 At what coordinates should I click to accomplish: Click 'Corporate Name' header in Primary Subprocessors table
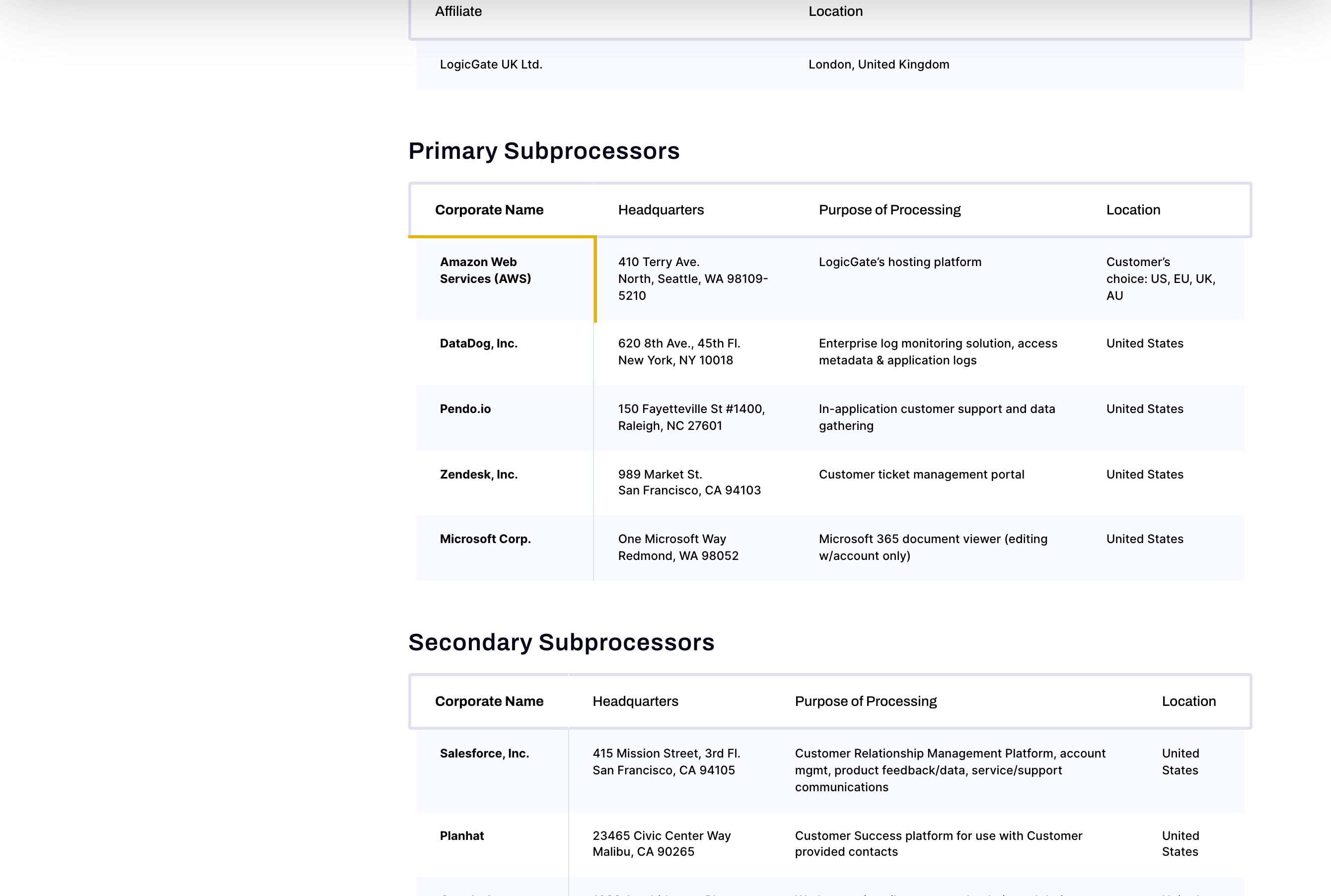[x=489, y=209]
